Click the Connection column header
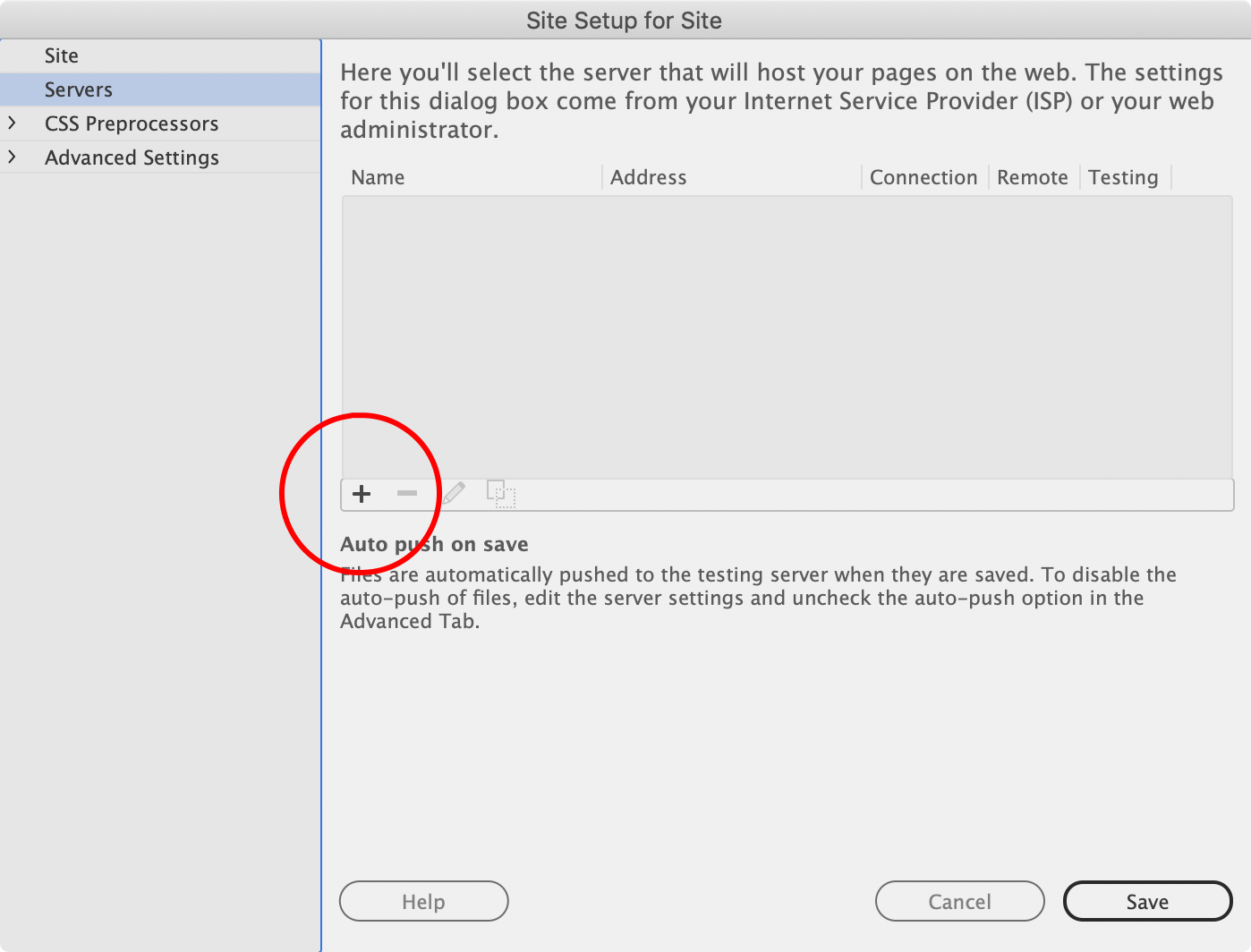Screen dimensions: 1251x952 click(923, 176)
